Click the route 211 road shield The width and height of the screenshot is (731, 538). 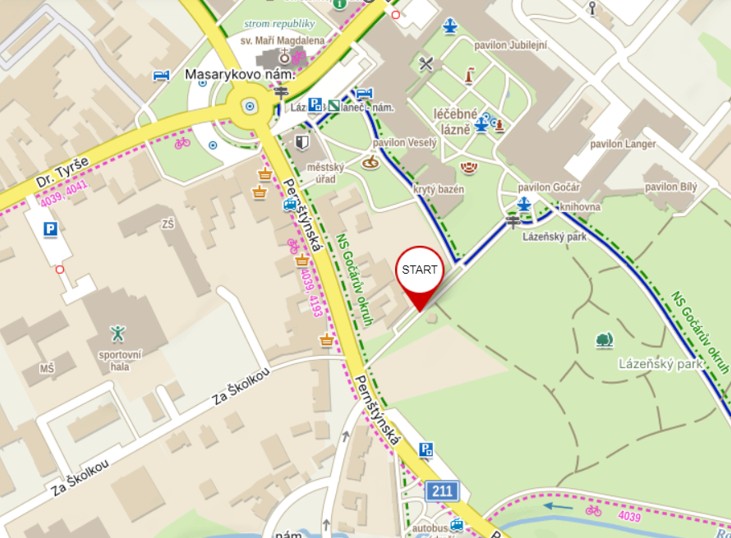tap(441, 491)
